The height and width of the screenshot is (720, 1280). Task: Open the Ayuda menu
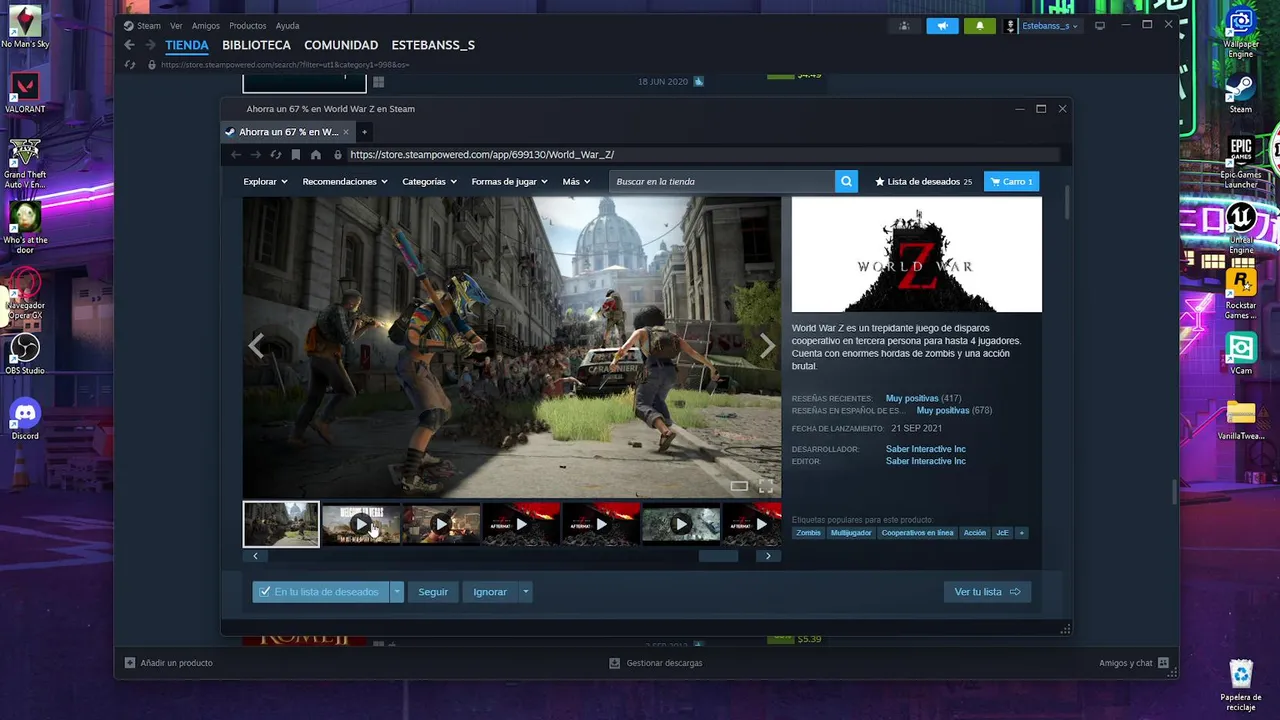(287, 26)
